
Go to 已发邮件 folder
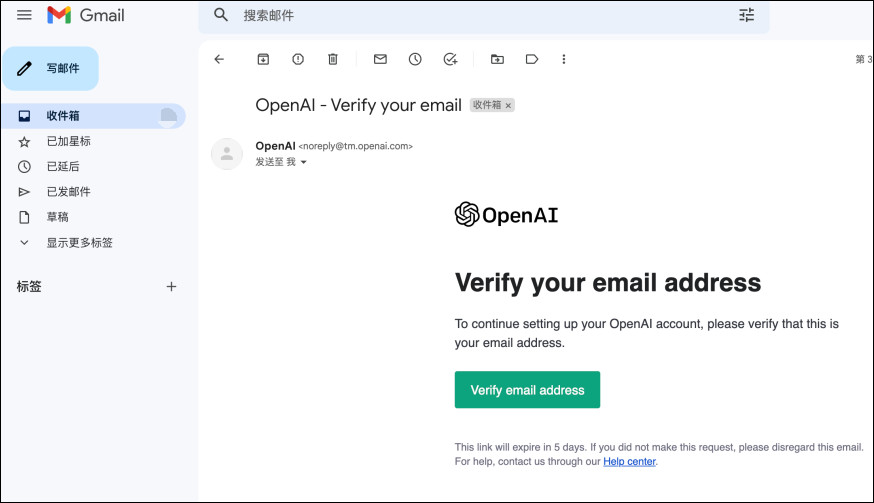(68, 192)
